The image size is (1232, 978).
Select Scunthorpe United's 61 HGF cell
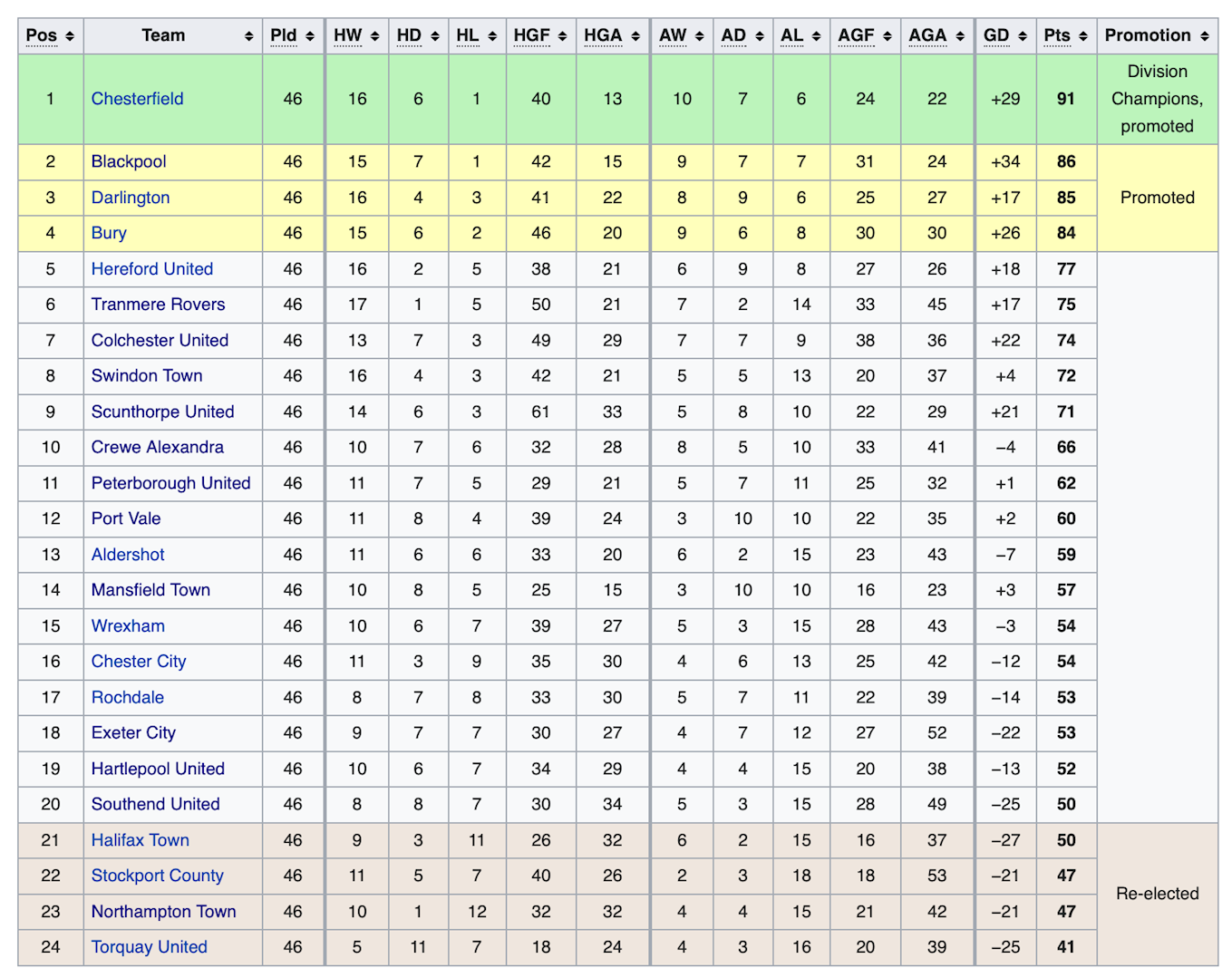[x=541, y=412]
